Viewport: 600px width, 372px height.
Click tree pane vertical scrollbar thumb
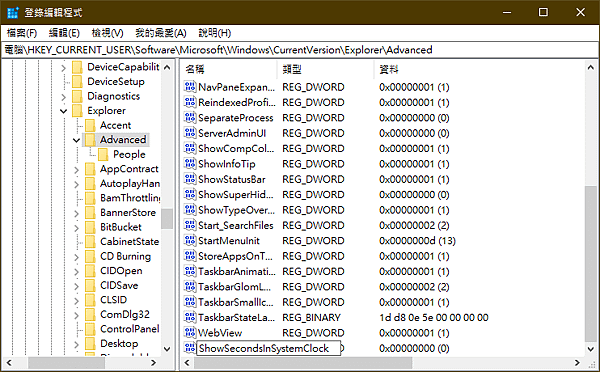pyautogui.click(x=167, y=219)
